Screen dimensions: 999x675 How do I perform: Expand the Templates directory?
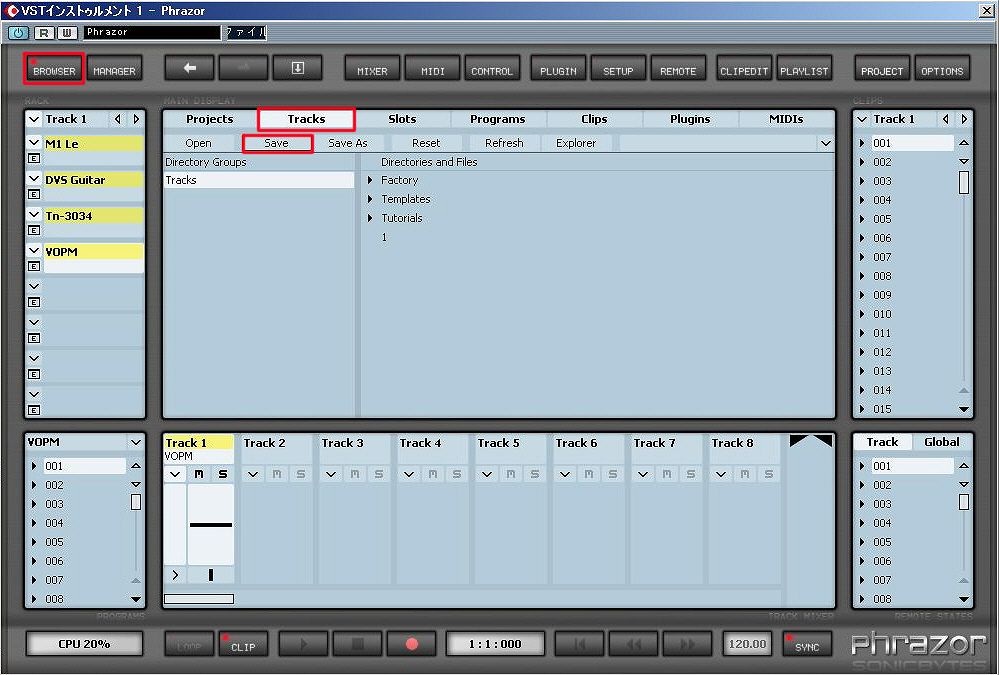(x=370, y=200)
